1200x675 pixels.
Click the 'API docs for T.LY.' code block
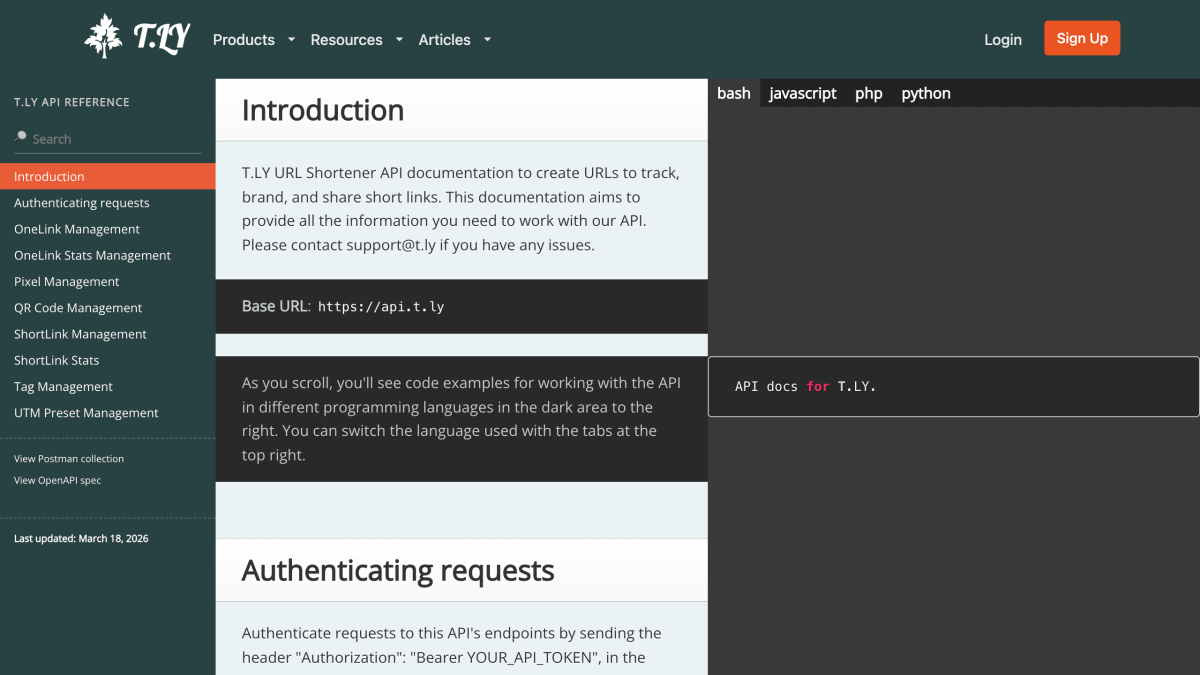point(953,386)
